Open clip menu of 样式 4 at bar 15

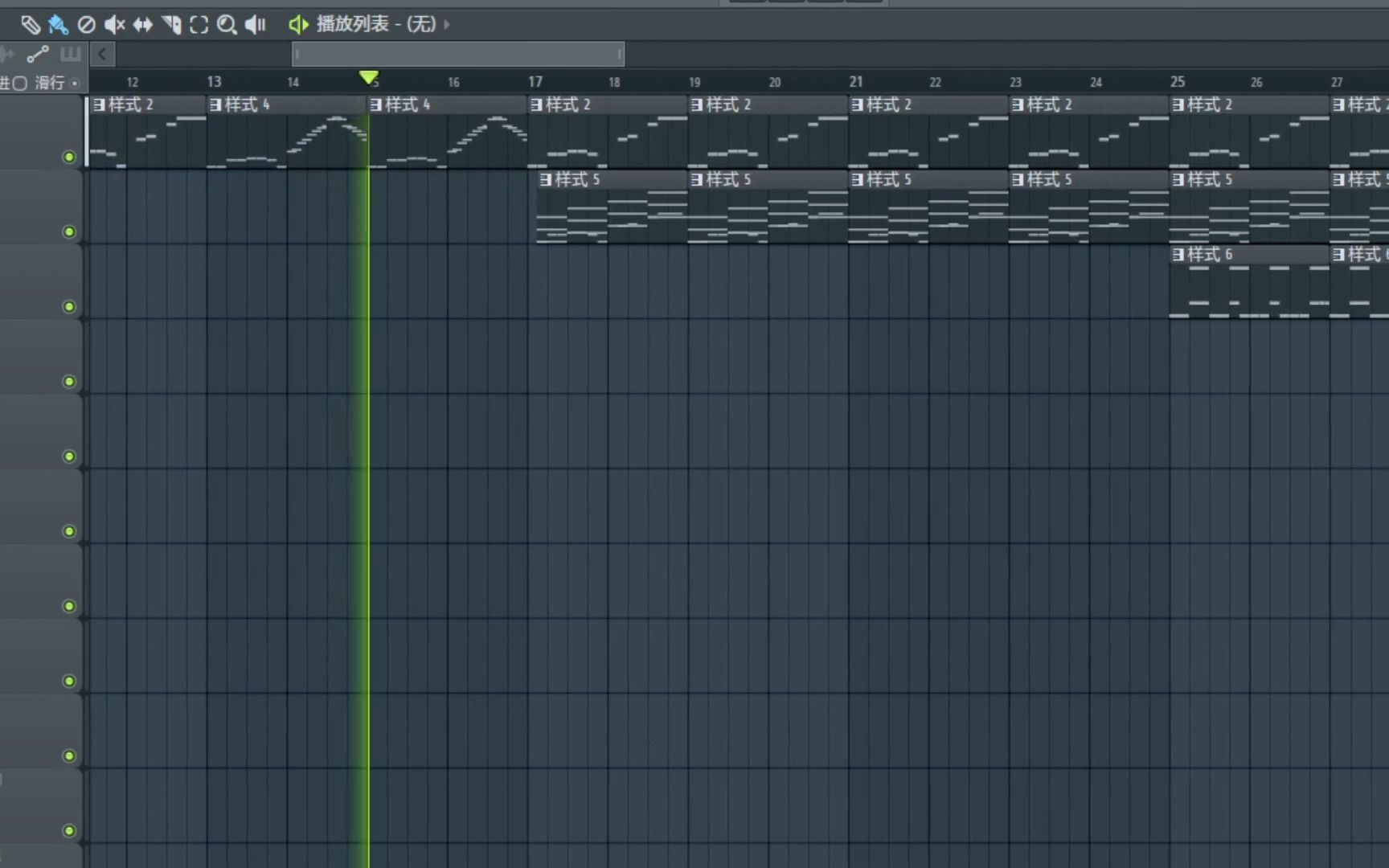pos(375,104)
